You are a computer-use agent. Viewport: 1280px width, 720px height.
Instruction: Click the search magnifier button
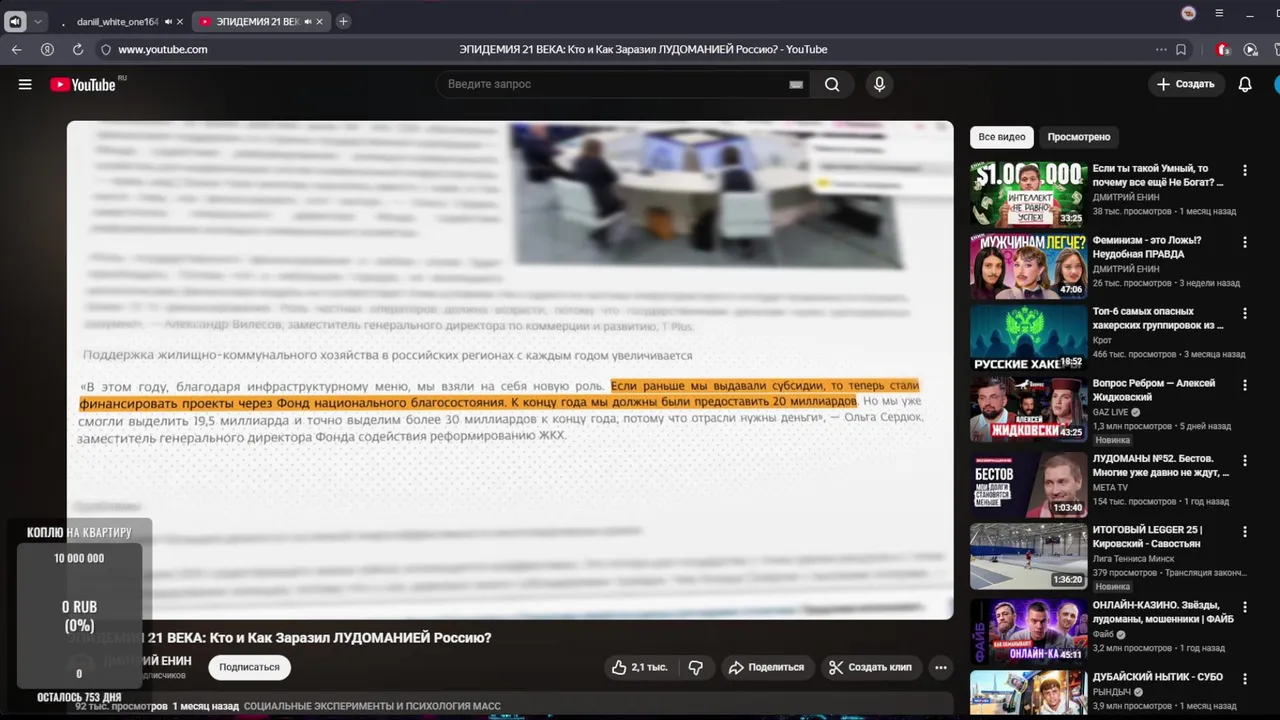pyautogui.click(x=832, y=85)
